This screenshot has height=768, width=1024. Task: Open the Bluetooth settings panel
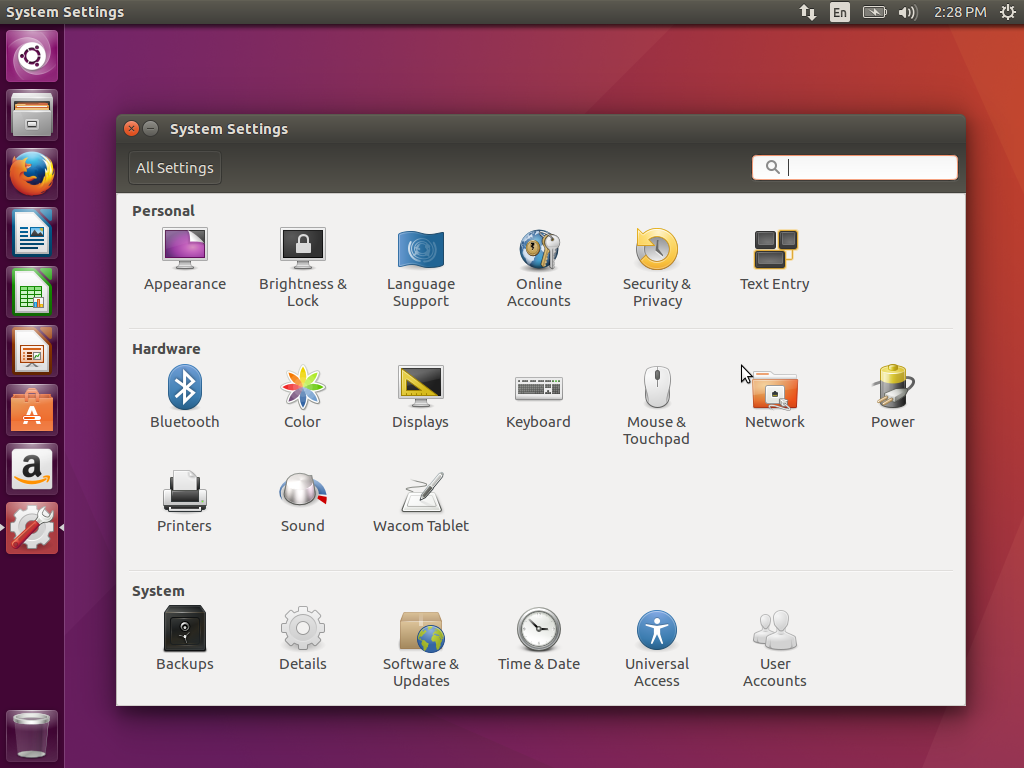pos(185,397)
